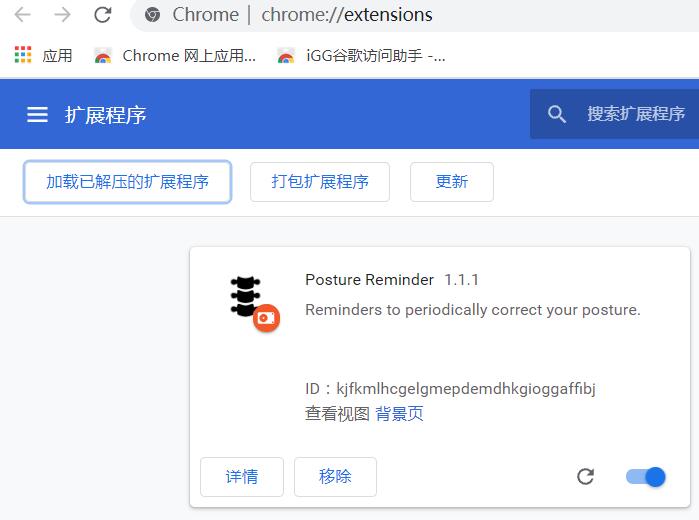The height and width of the screenshot is (520, 699).
Task: Click the 打包扩展程序 button
Action: pos(320,182)
